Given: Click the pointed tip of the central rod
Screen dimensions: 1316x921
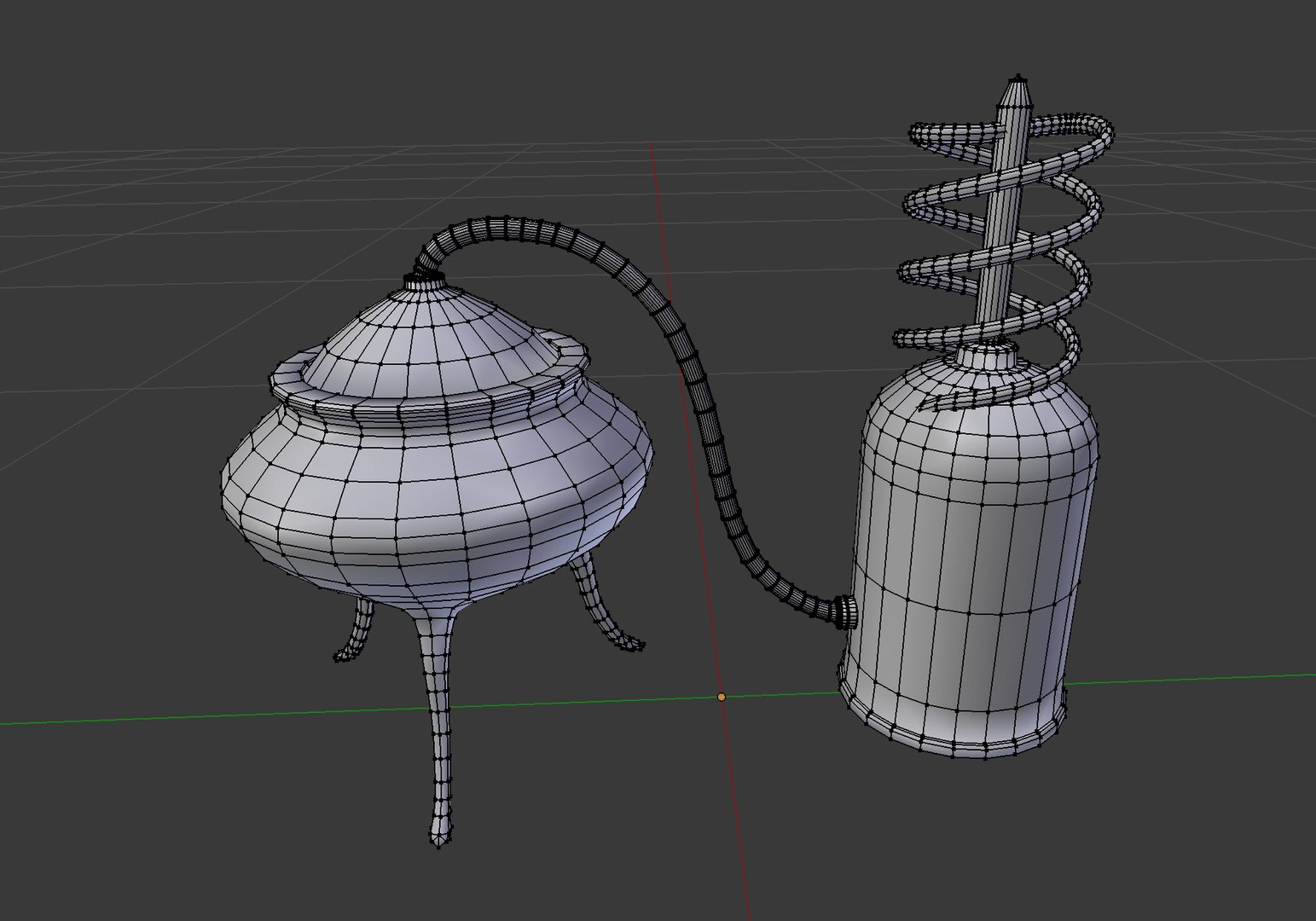Looking at the screenshot, I should pyautogui.click(x=1016, y=90).
